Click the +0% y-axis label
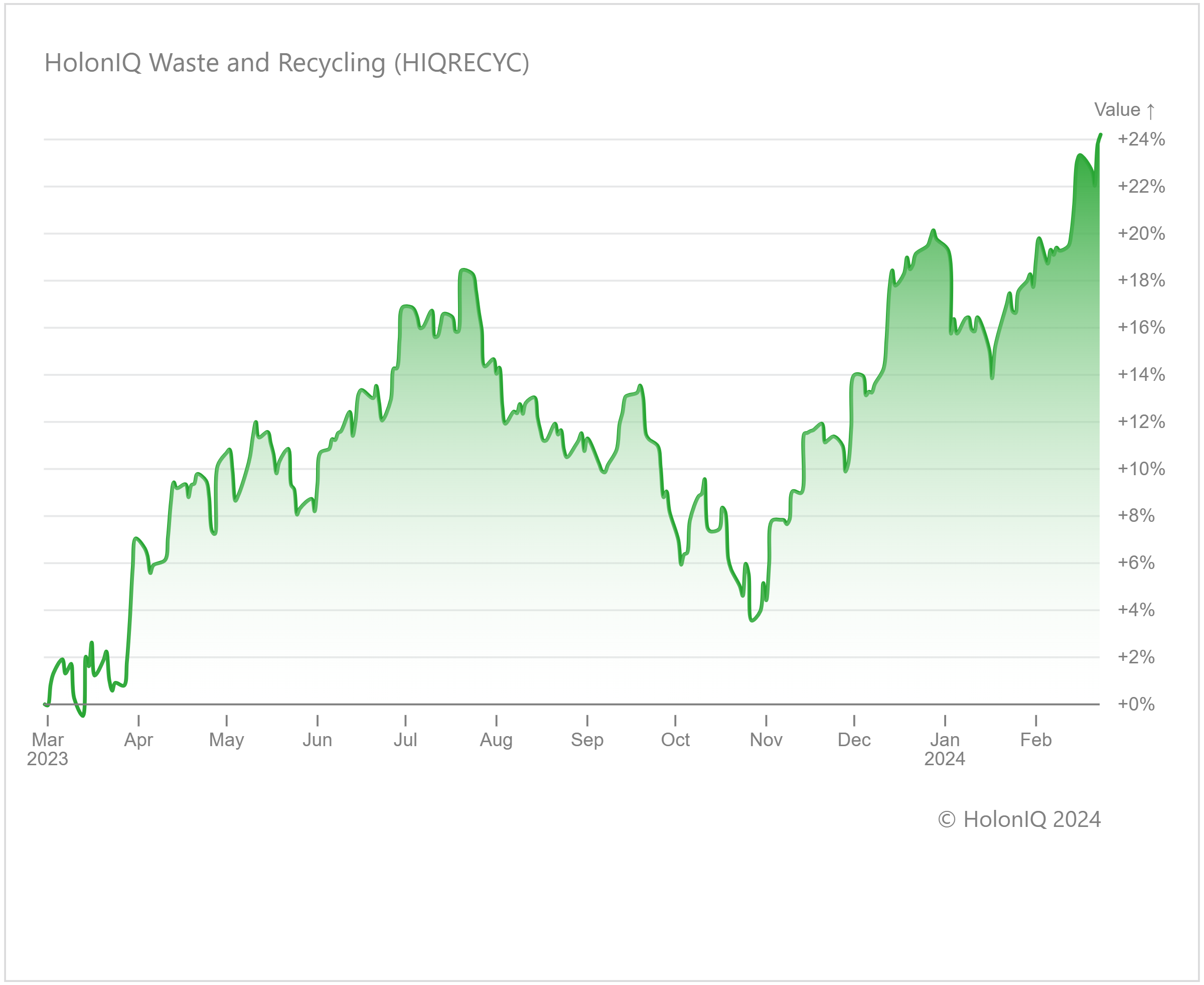The height and width of the screenshot is (985, 1204). pos(1136,704)
